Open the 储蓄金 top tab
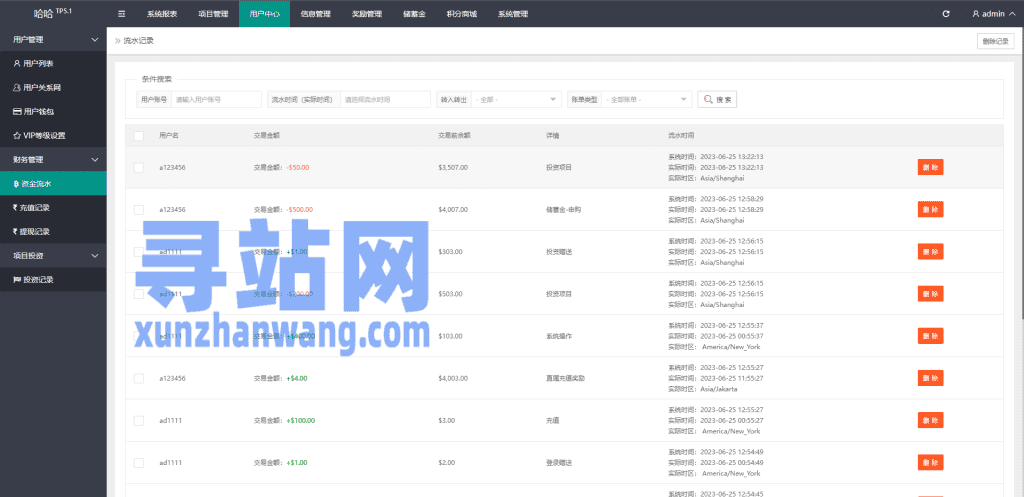 [x=414, y=14]
